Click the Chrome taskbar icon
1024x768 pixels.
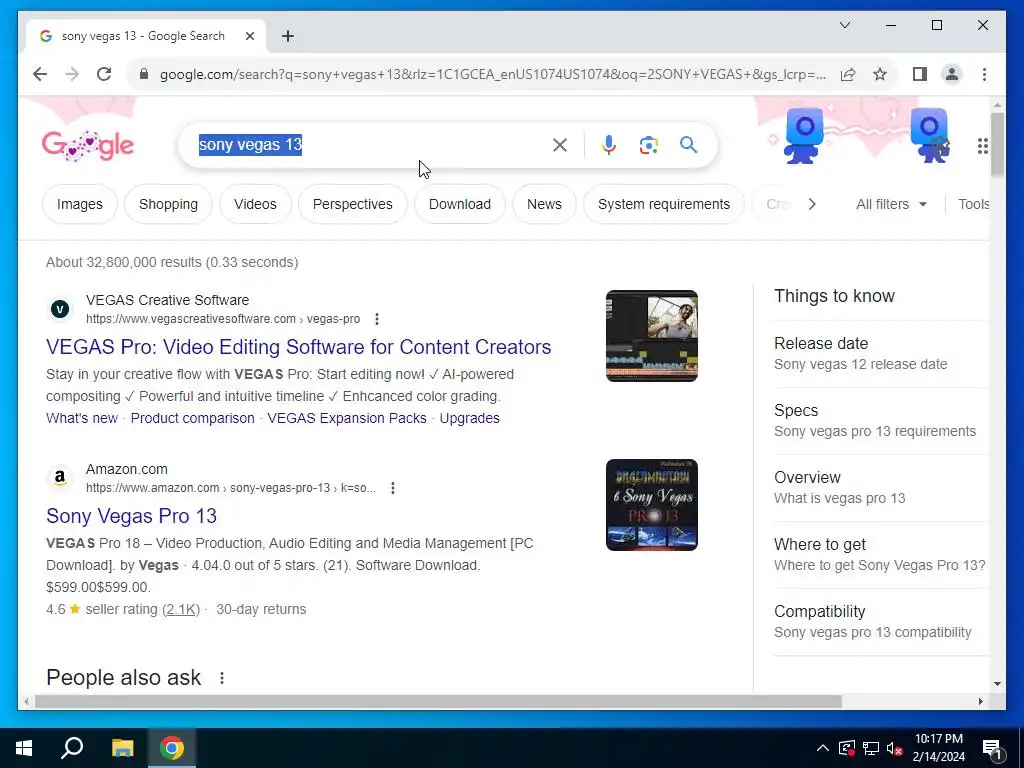(172, 748)
